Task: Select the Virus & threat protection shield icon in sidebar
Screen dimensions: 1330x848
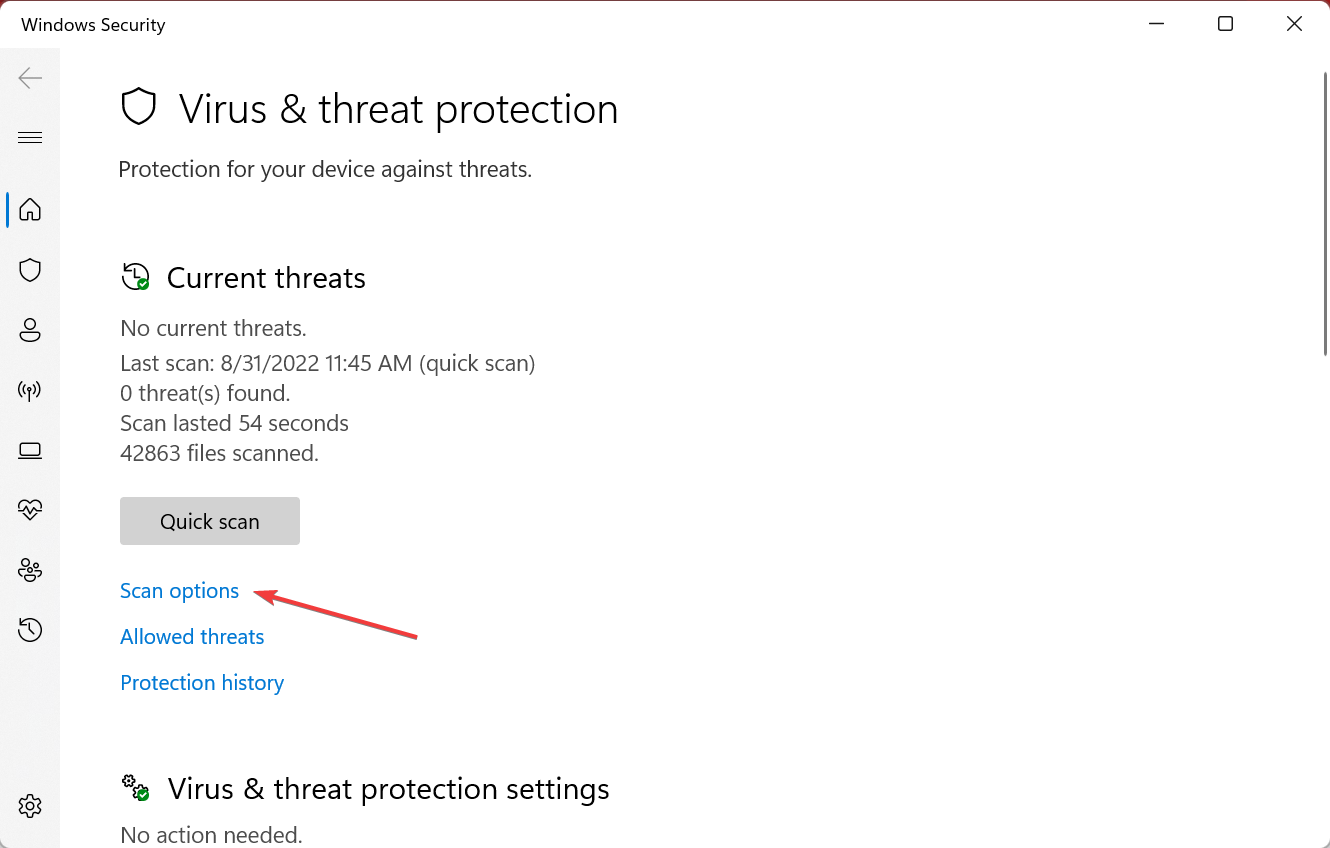Action: coord(30,270)
